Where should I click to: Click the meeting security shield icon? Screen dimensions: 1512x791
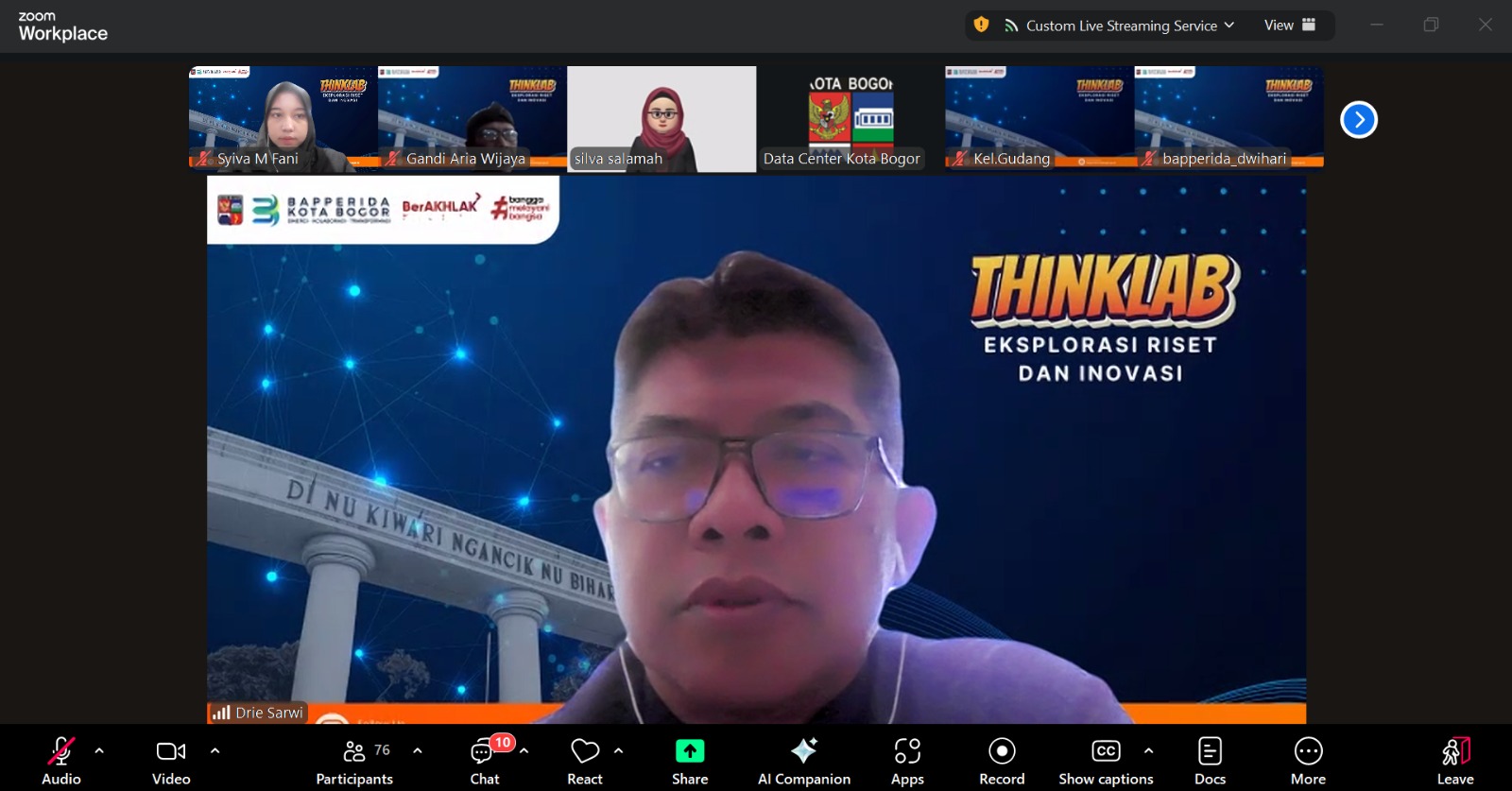(x=982, y=26)
